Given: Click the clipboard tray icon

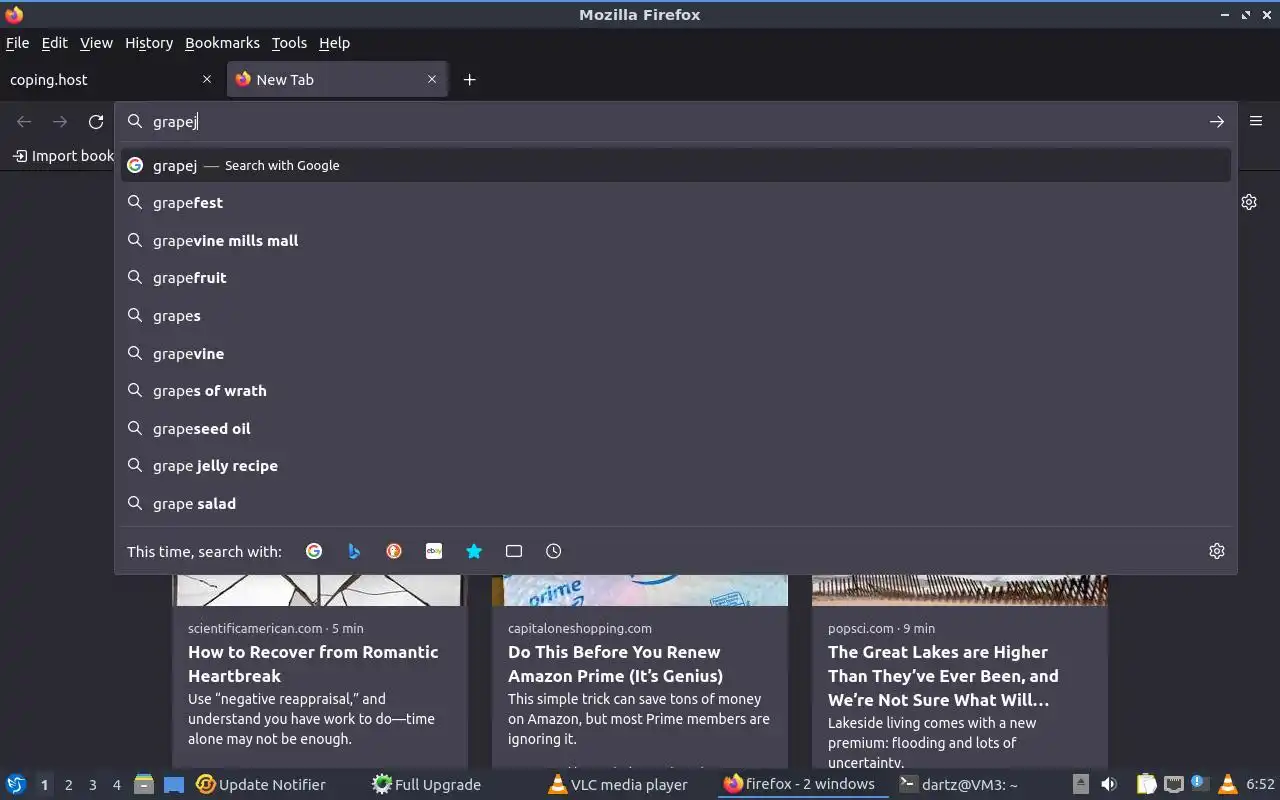Looking at the screenshot, I should click(x=1146, y=785).
